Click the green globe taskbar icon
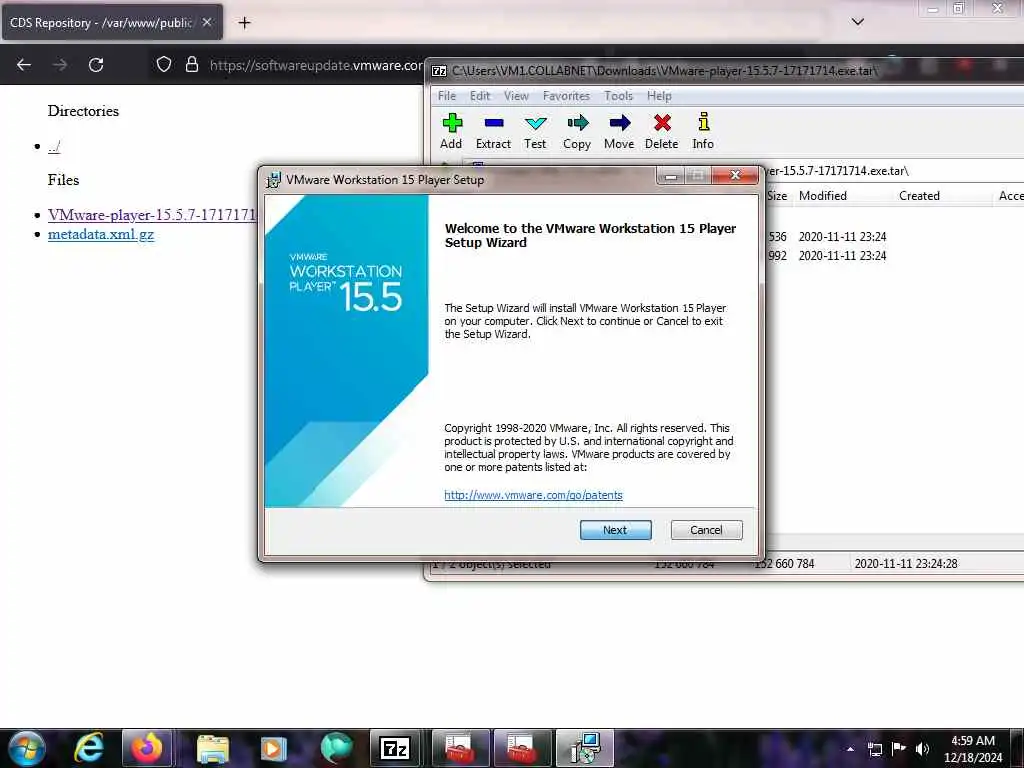The image size is (1024, 768). pos(336,748)
